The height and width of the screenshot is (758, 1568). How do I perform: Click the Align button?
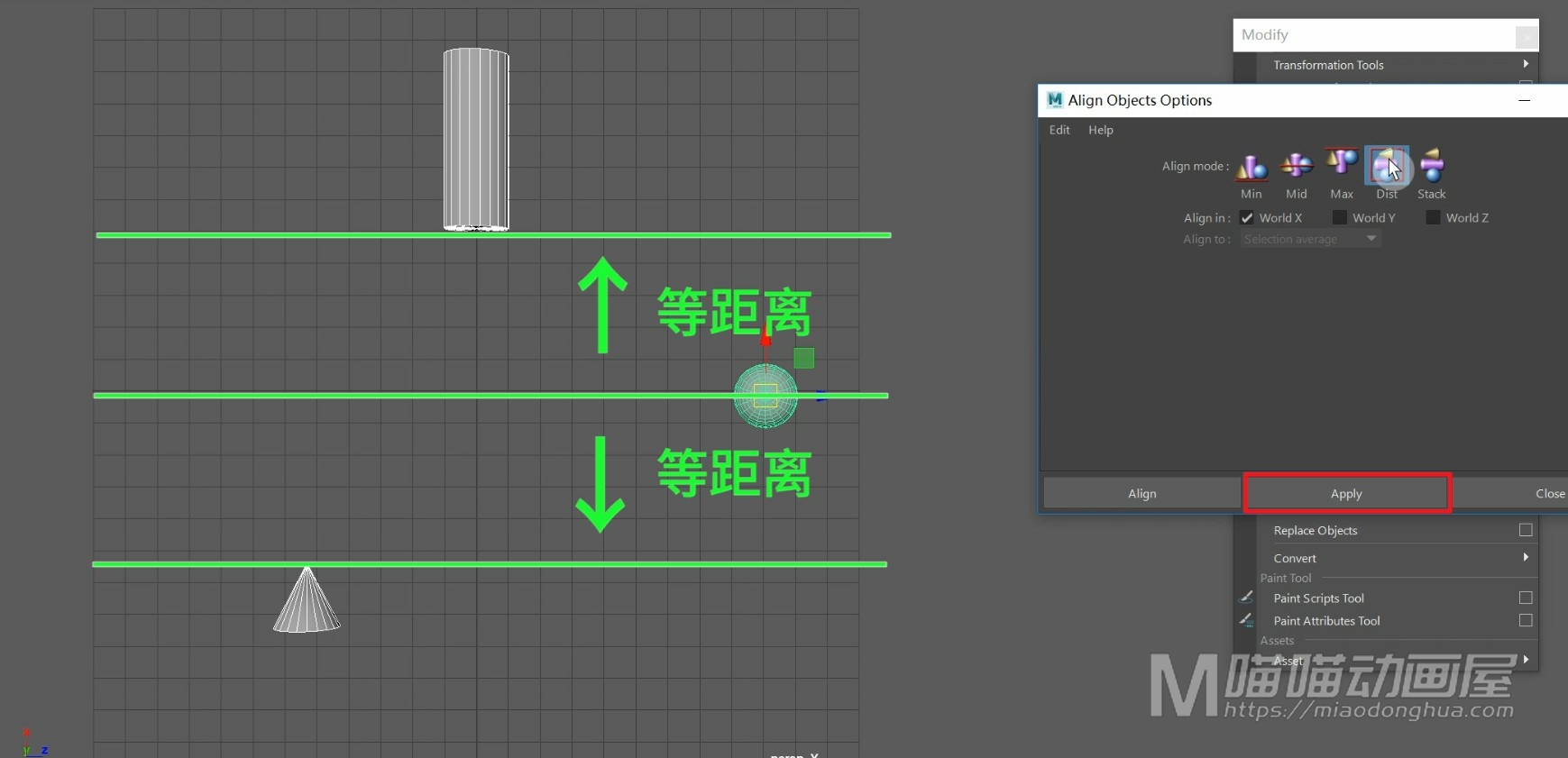[1142, 493]
